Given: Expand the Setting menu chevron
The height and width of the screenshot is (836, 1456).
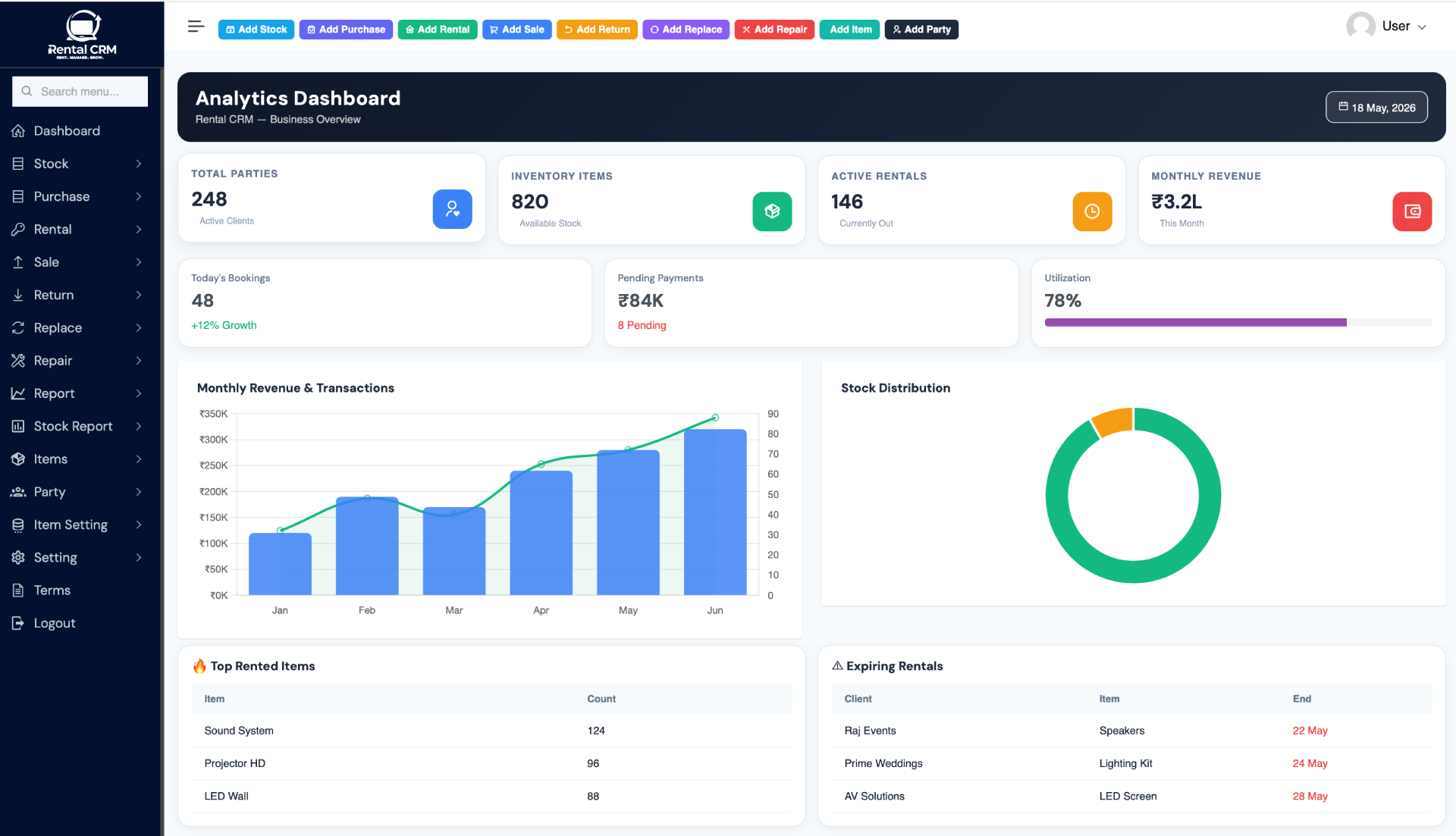Looking at the screenshot, I should pyautogui.click(x=139, y=558).
